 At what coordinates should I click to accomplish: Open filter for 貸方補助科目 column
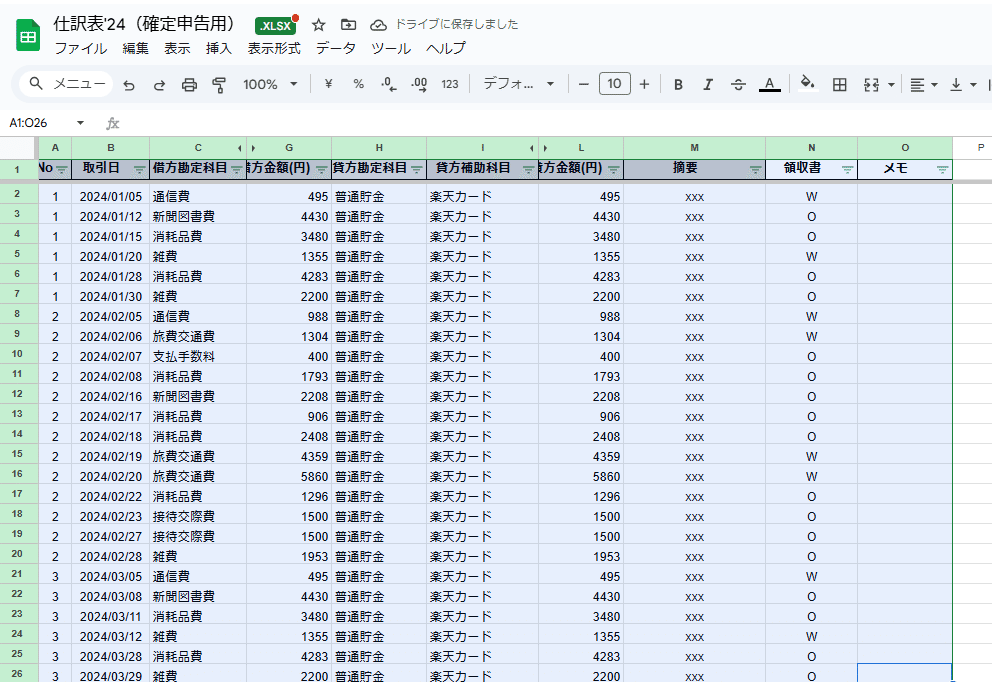(x=529, y=169)
